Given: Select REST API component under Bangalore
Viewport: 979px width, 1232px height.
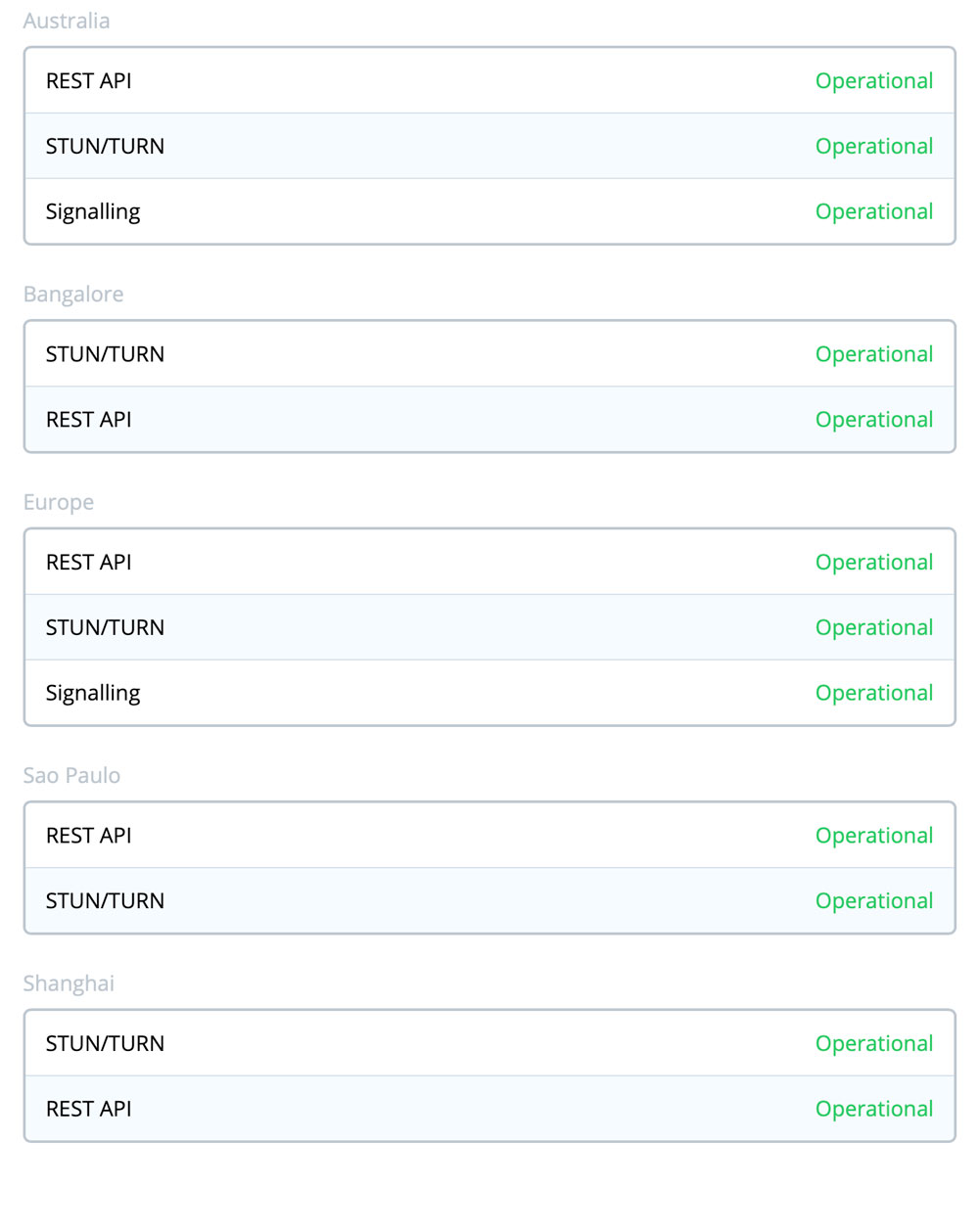Looking at the screenshot, I should coord(88,419).
